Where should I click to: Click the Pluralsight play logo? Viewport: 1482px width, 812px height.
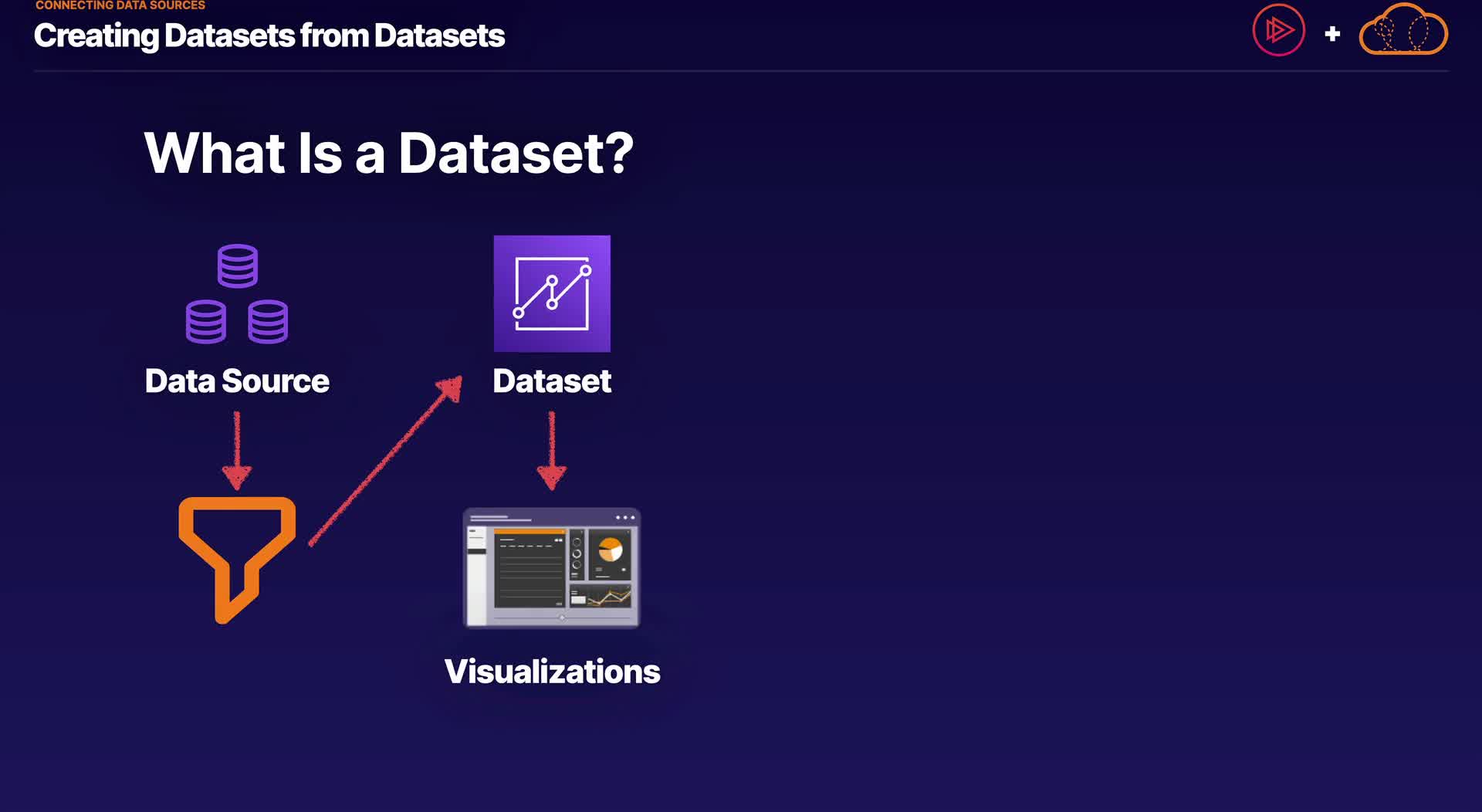(1278, 31)
